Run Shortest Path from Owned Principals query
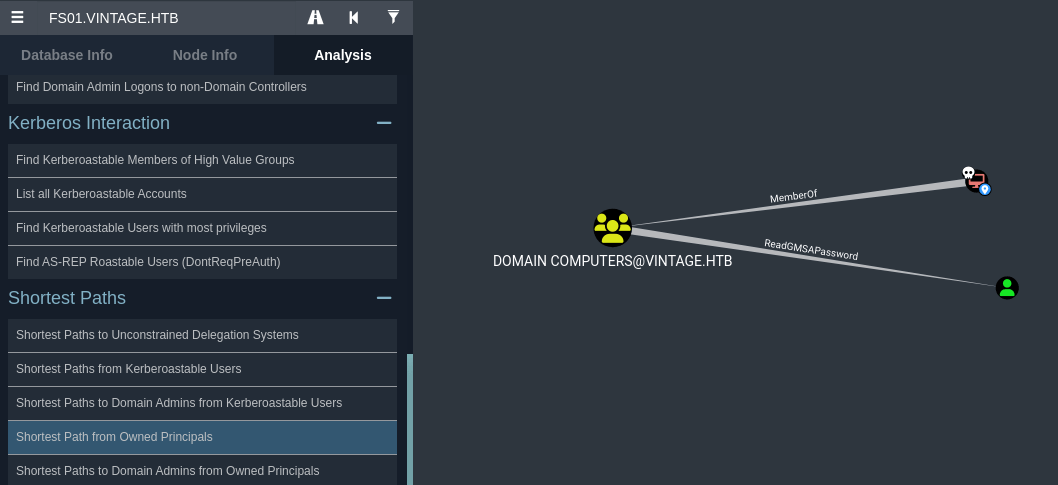Image resolution: width=1058 pixels, height=485 pixels. coord(114,437)
